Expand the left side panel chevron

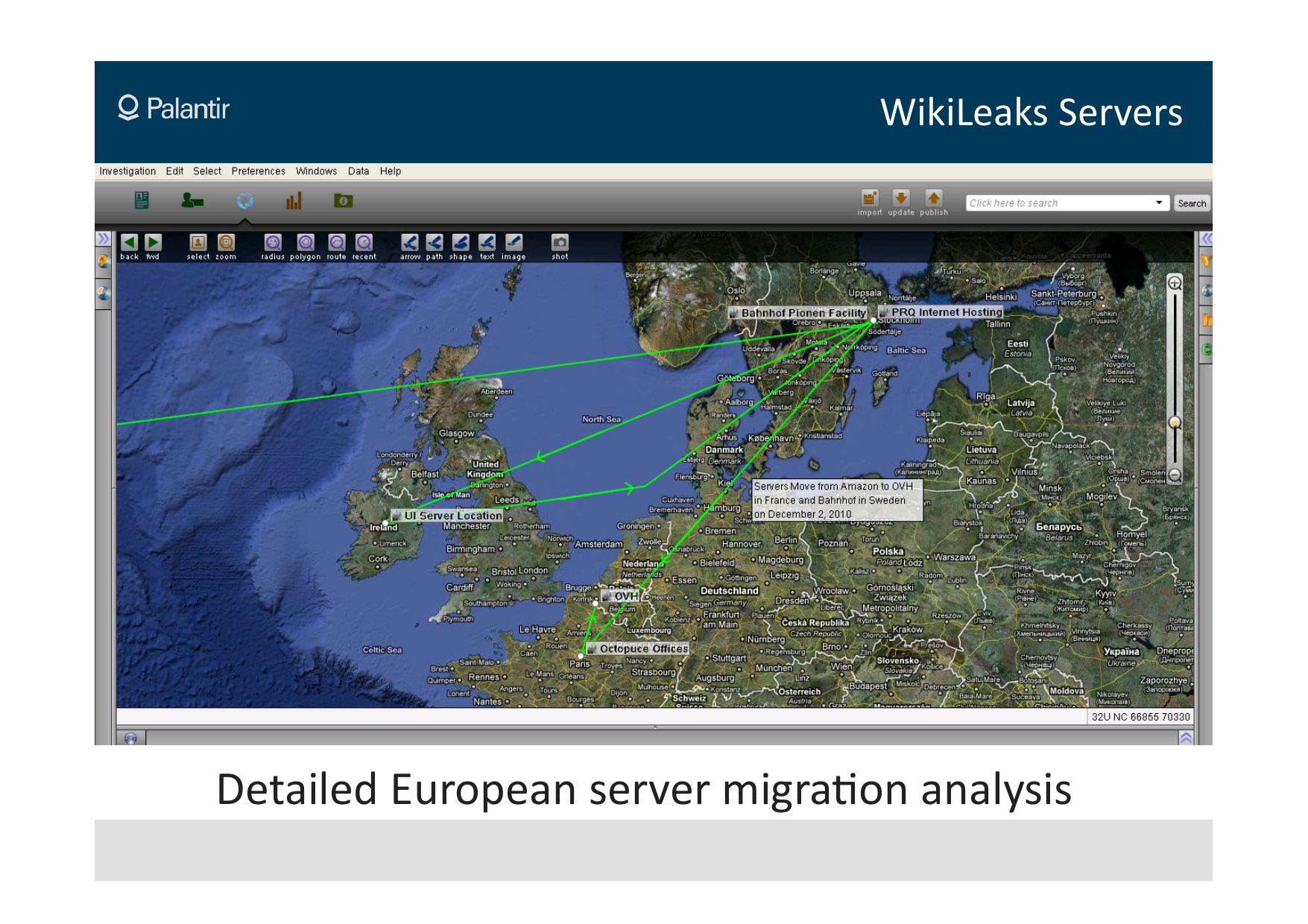(103, 239)
